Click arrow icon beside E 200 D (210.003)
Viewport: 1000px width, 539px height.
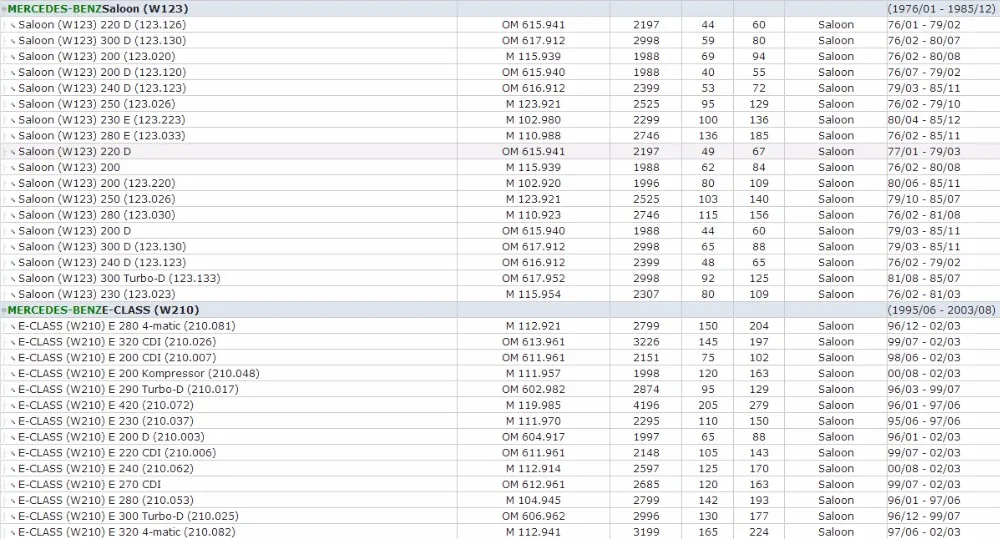13,438
